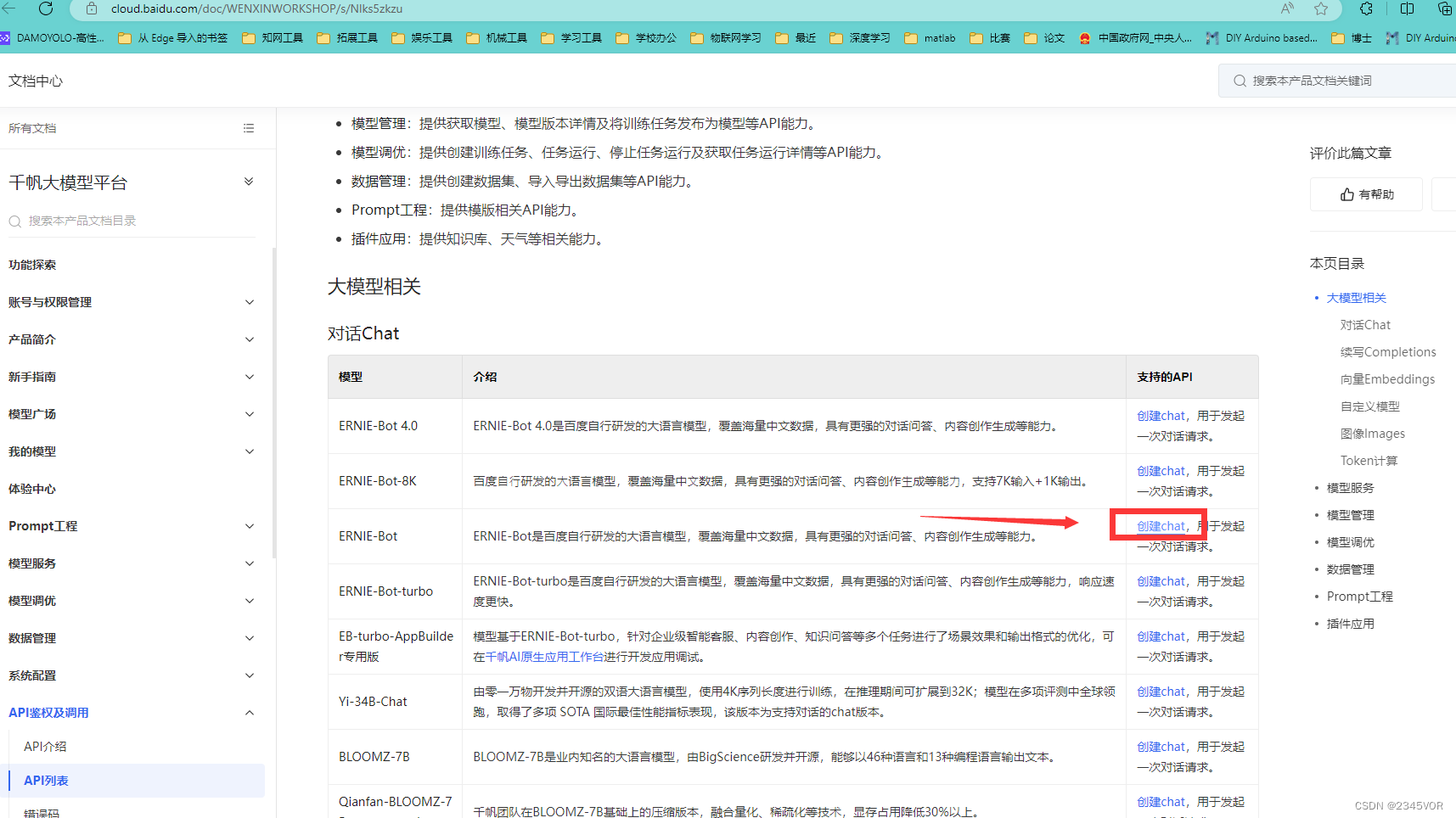Jump to 模型管理 in page contents
The width and height of the screenshot is (1456, 818).
(1350, 515)
